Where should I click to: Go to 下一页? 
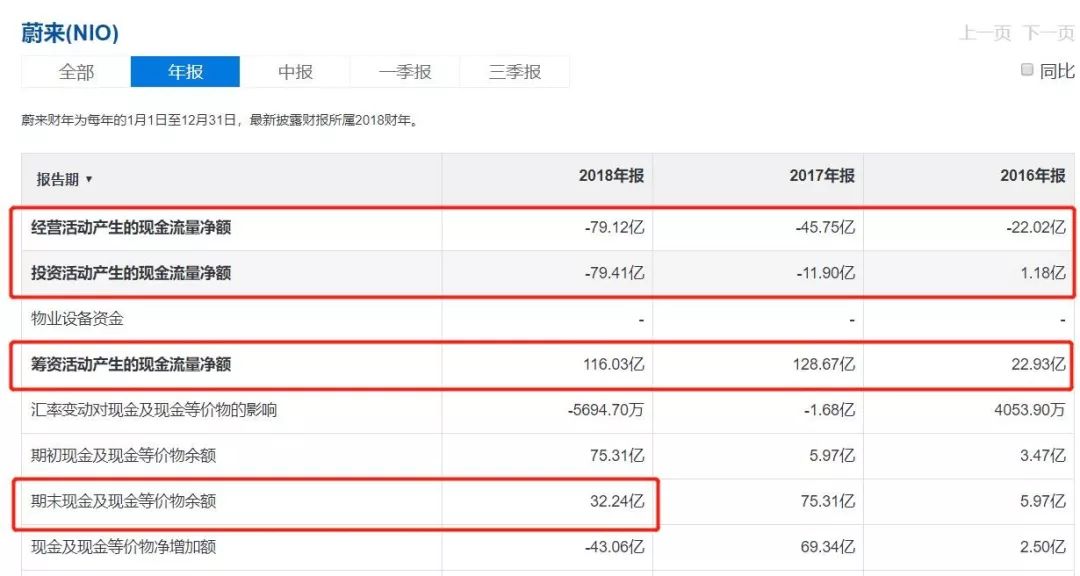coord(1048,32)
